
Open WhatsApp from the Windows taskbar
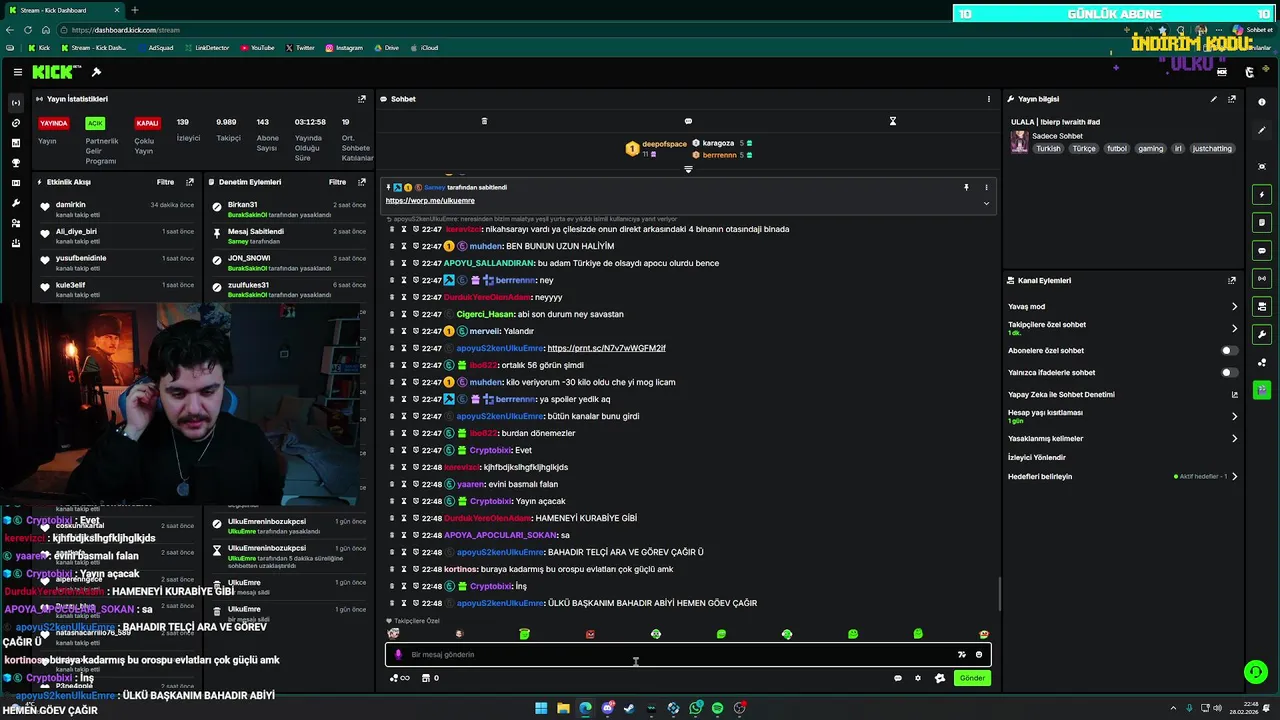[x=695, y=708]
